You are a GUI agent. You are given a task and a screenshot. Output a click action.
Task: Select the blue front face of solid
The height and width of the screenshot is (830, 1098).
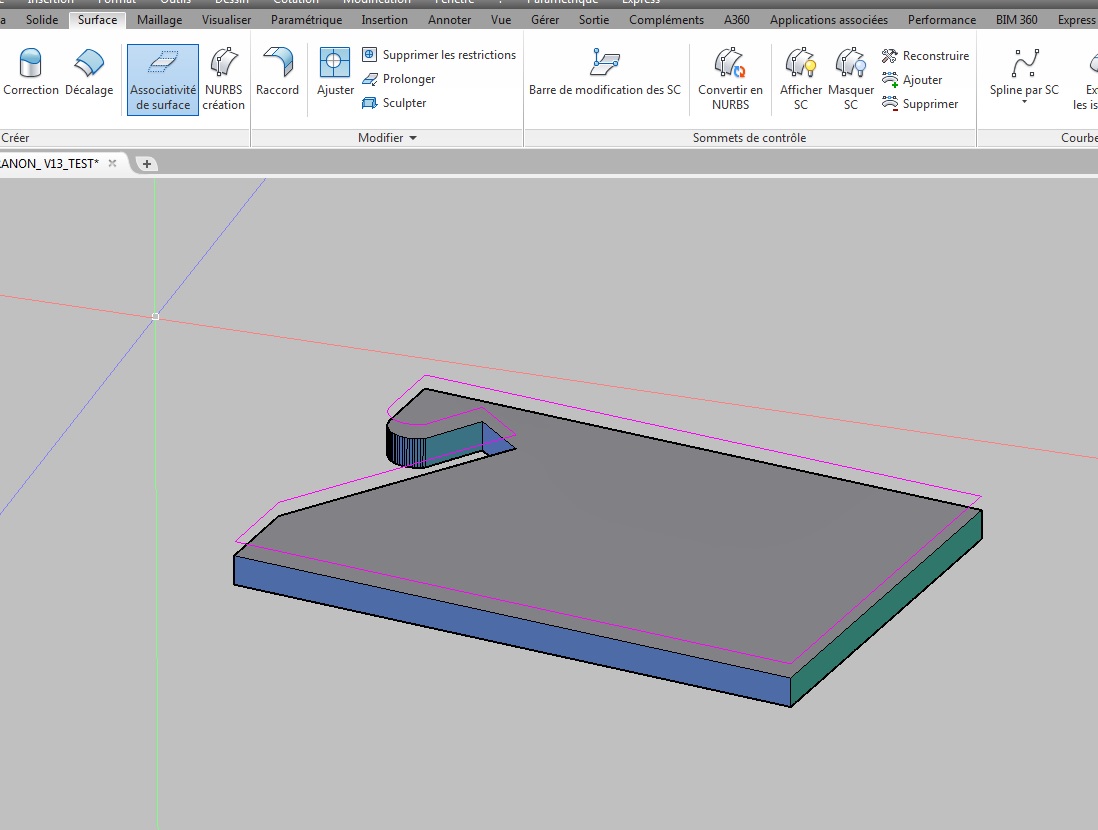tap(511, 630)
